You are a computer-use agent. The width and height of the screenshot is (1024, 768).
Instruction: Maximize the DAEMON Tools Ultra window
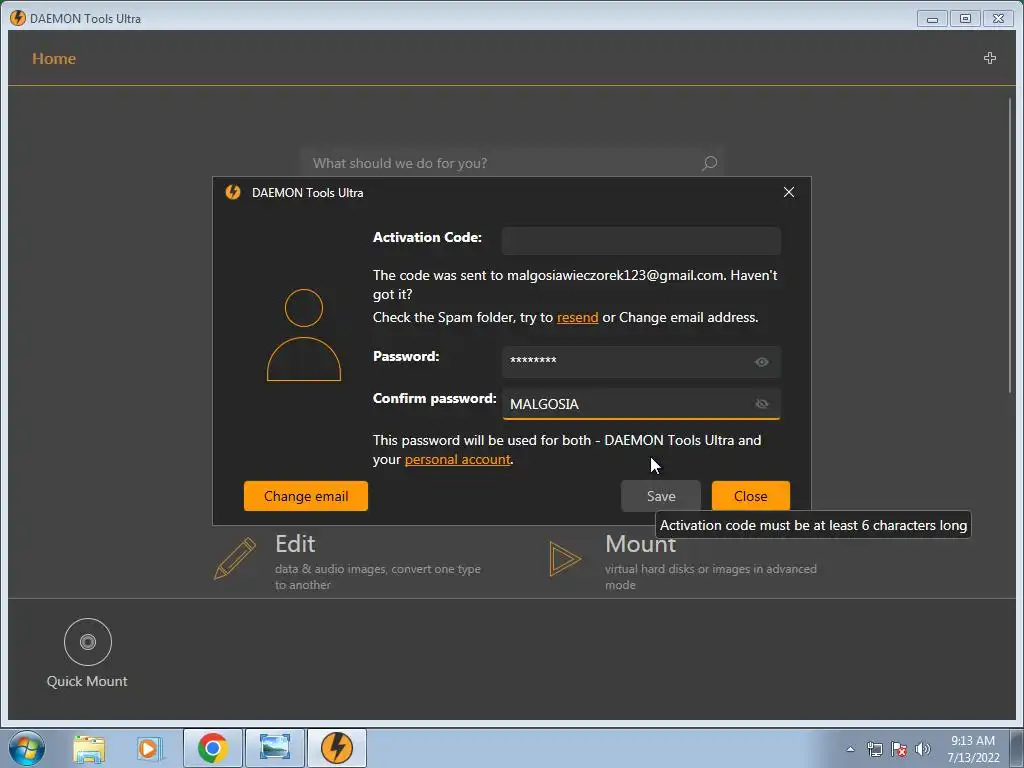[x=965, y=19]
